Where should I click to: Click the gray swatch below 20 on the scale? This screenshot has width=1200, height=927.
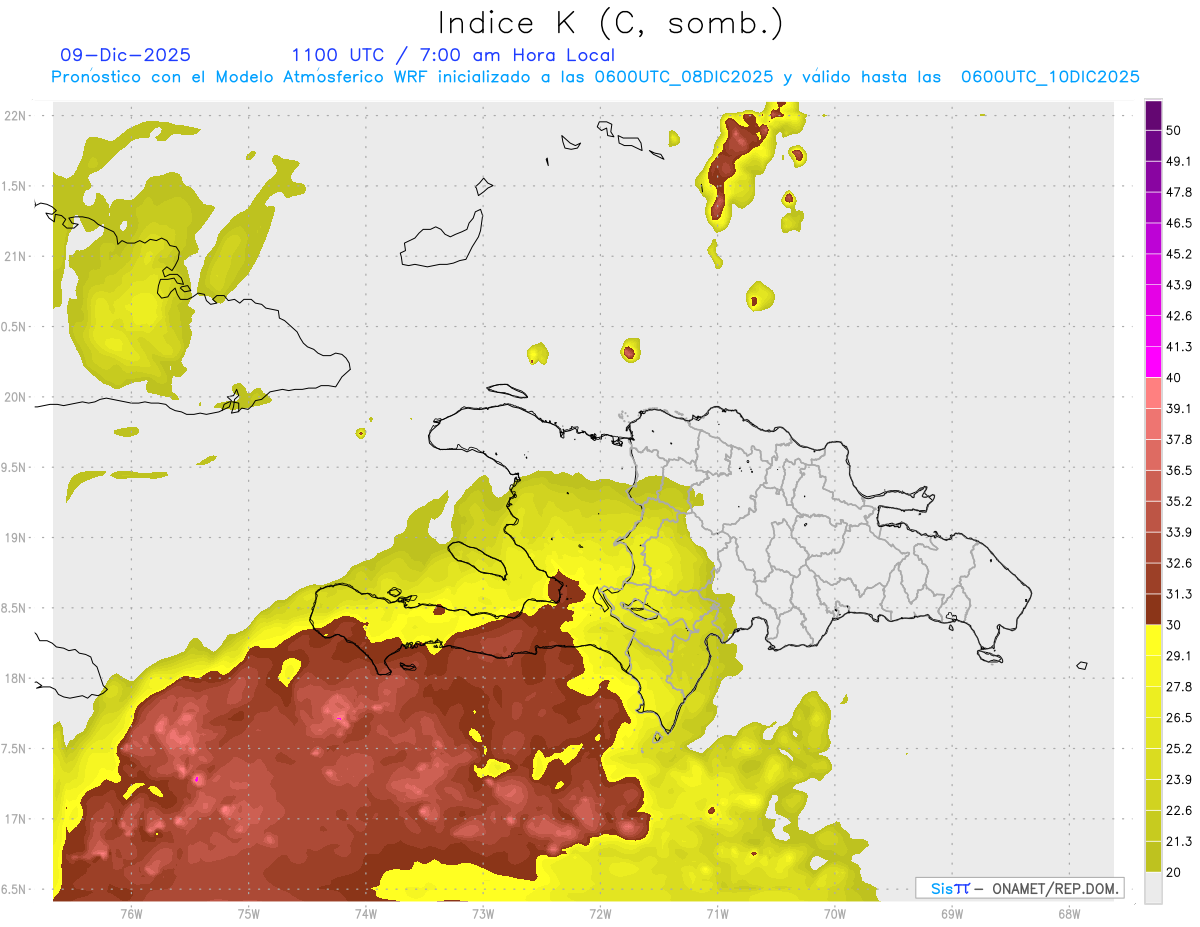click(x=1153, y=888)
